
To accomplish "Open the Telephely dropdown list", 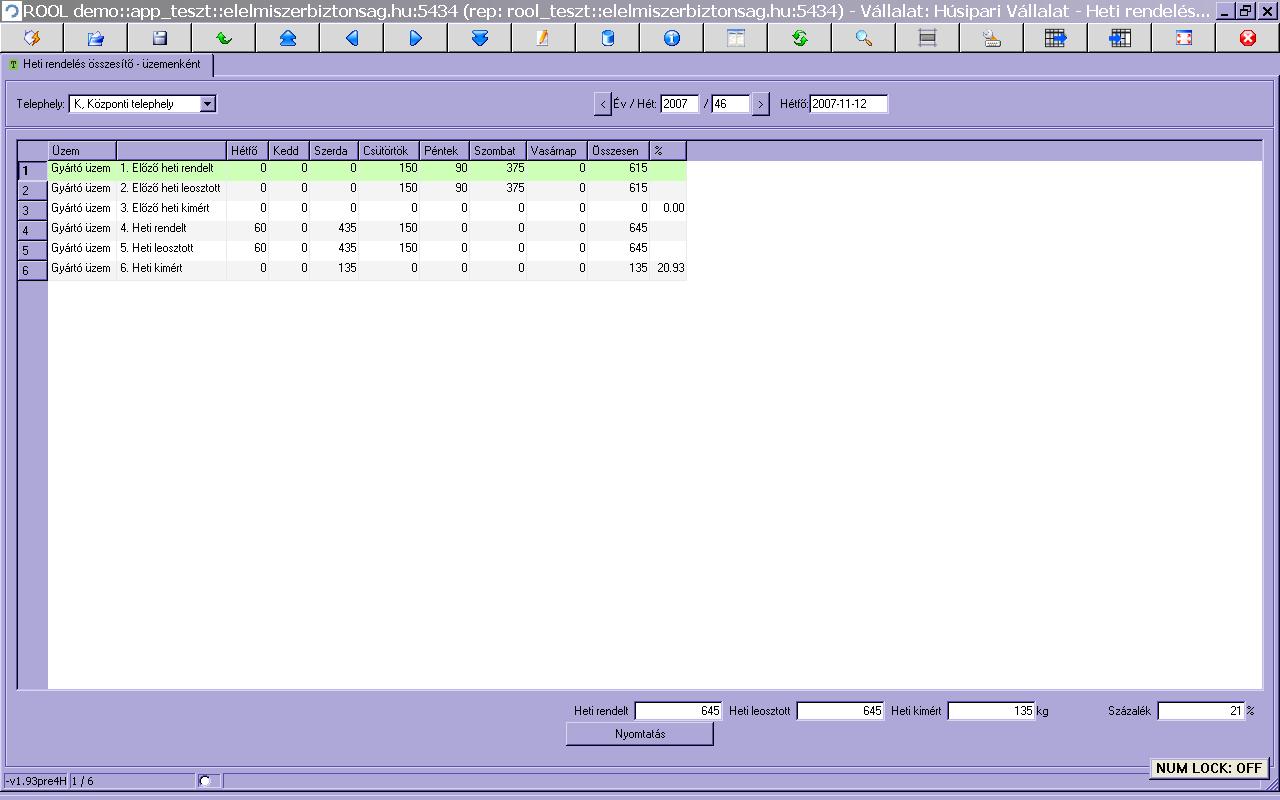I will [x=207, y=104].
